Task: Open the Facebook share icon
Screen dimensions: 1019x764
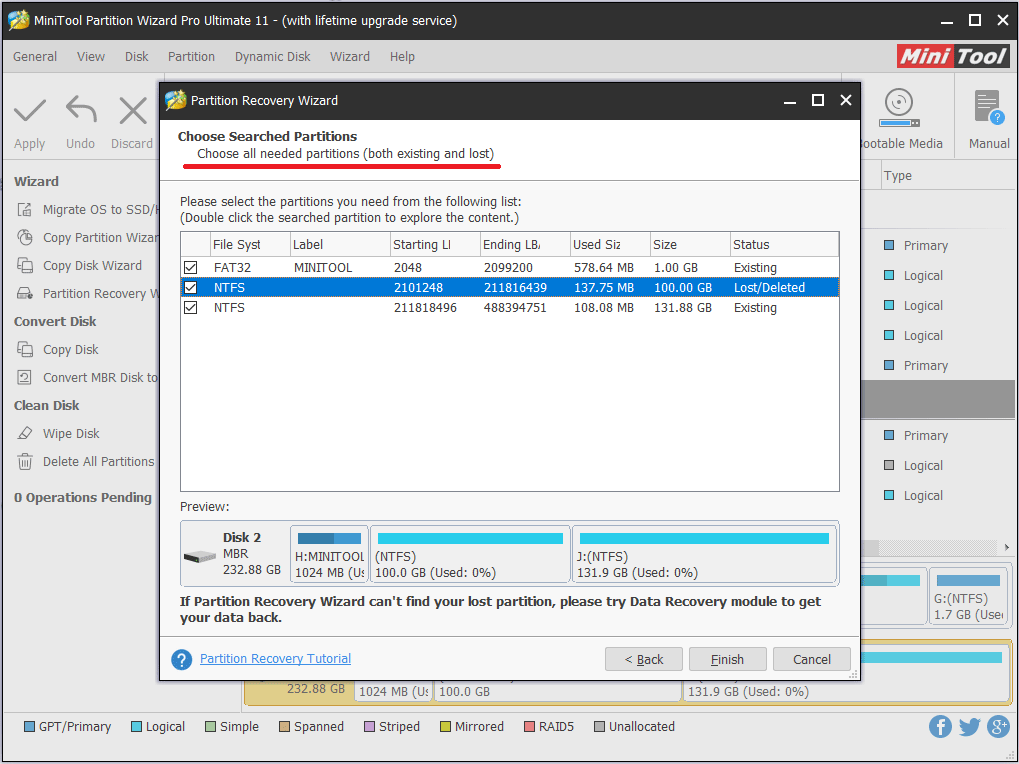Action: (x=940, y=726)
